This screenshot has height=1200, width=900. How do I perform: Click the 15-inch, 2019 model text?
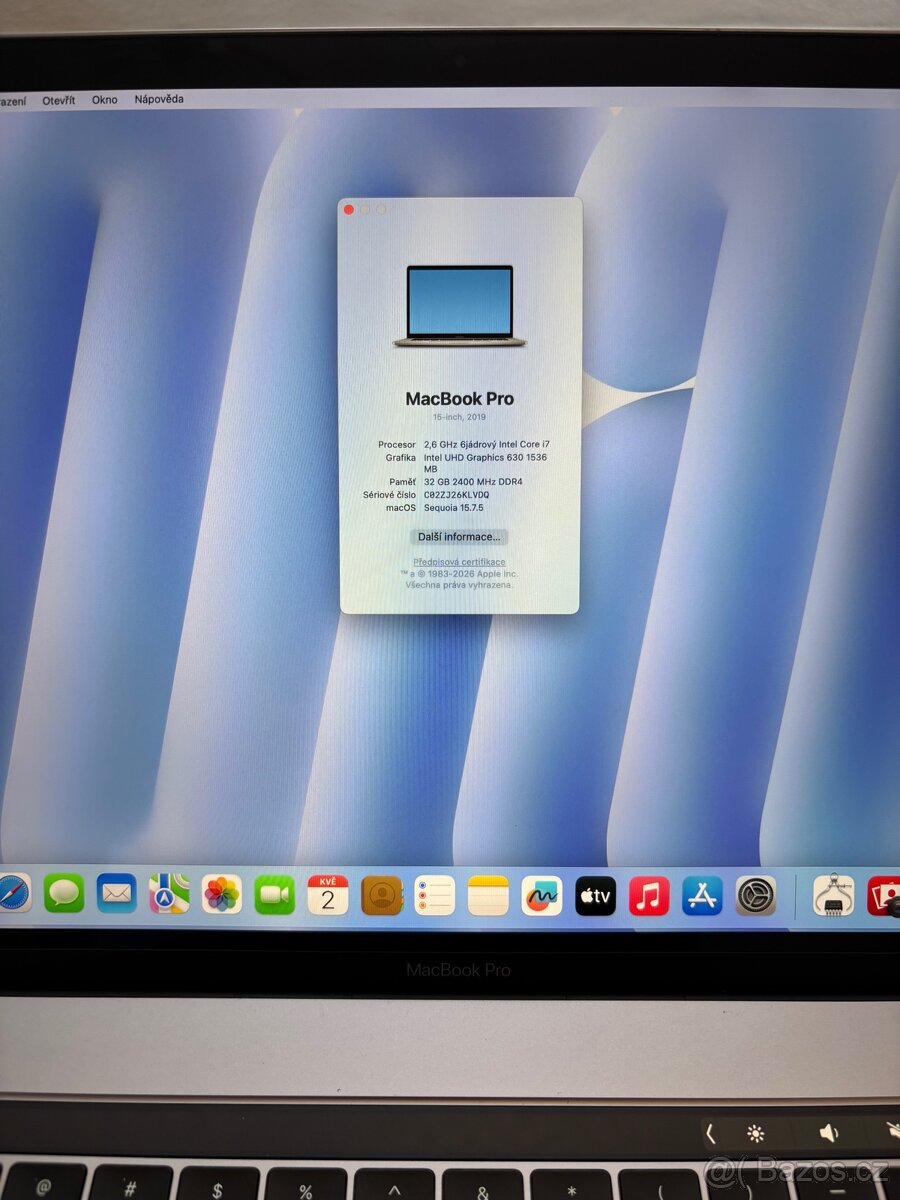(x=459, y=417)
